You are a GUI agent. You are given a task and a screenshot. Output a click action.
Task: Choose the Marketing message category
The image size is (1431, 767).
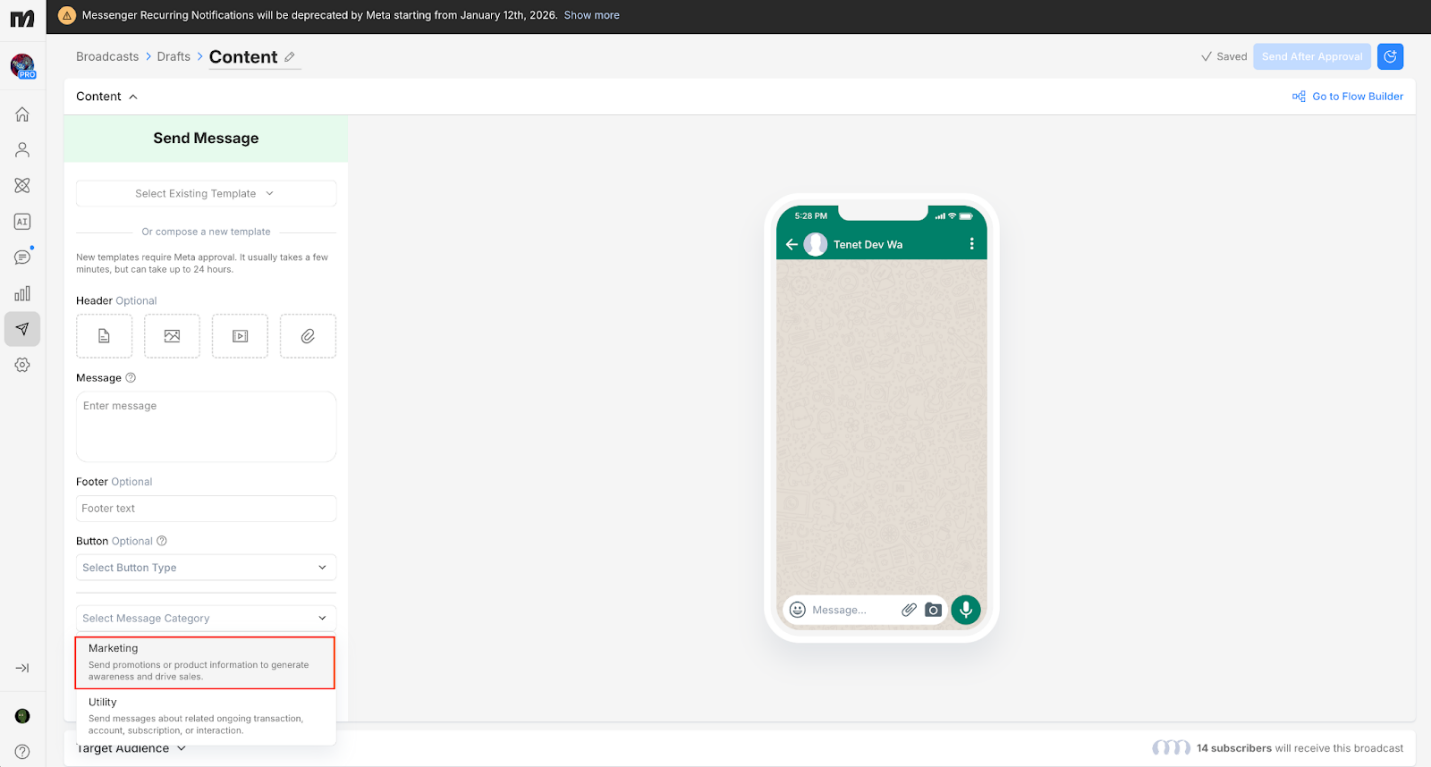click(x=205, y=662)
